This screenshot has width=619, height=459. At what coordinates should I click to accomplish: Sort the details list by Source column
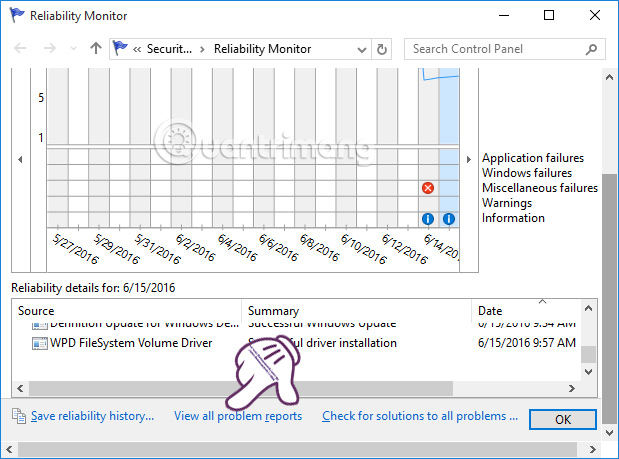pyautogui.click(x=126, y=311)
